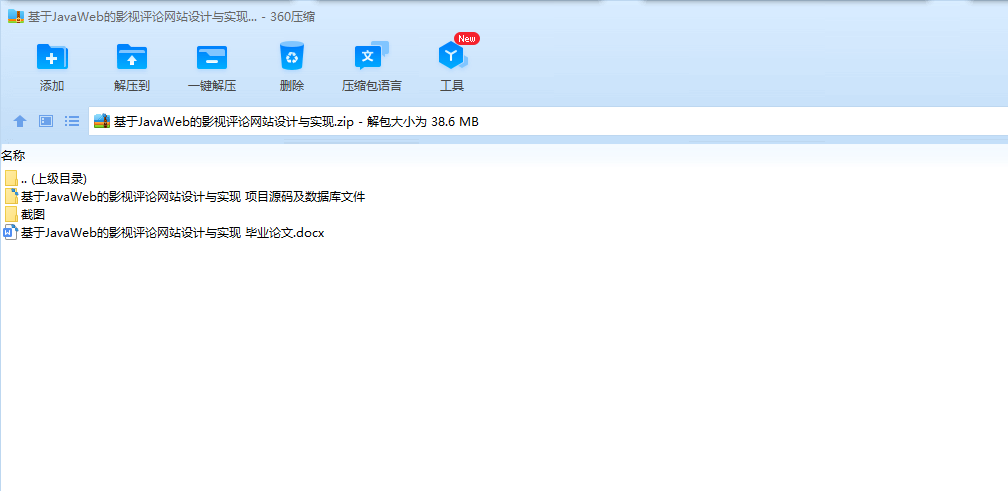
Task: Click the 删除 (Delete) recycle icon
Action: coord(292,56)
